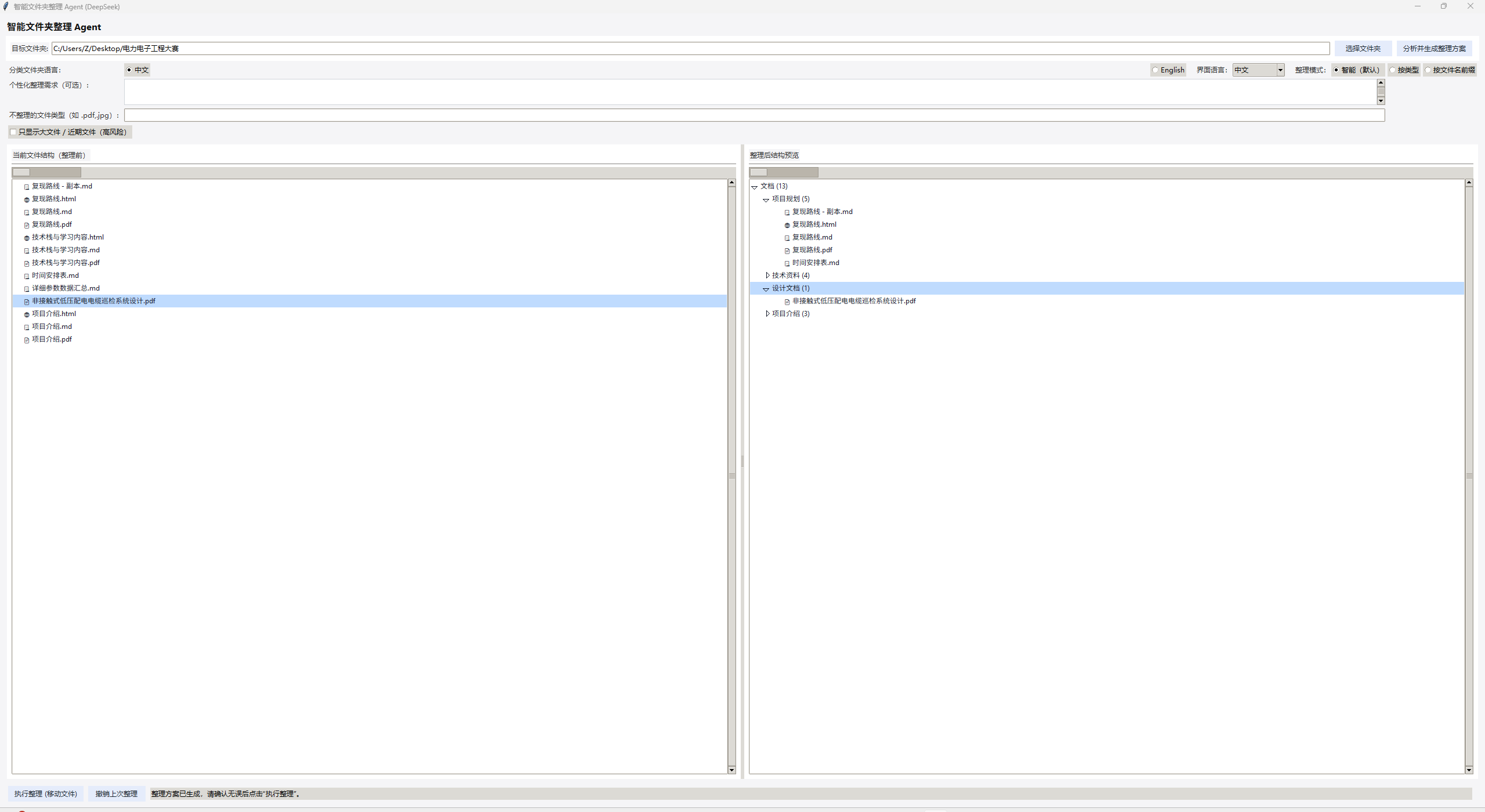Click the html icon beside 复现路线.html in left list
1485x812 pixels.
pos(27,200)
